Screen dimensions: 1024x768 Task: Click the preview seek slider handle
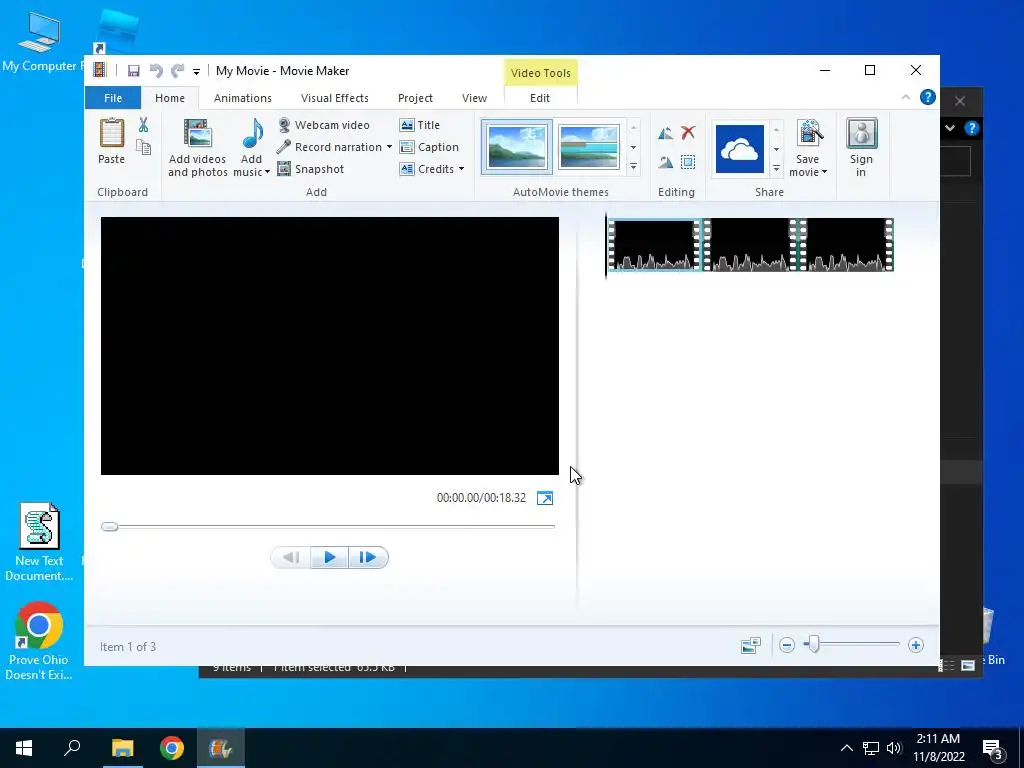[x=110, y=526]
